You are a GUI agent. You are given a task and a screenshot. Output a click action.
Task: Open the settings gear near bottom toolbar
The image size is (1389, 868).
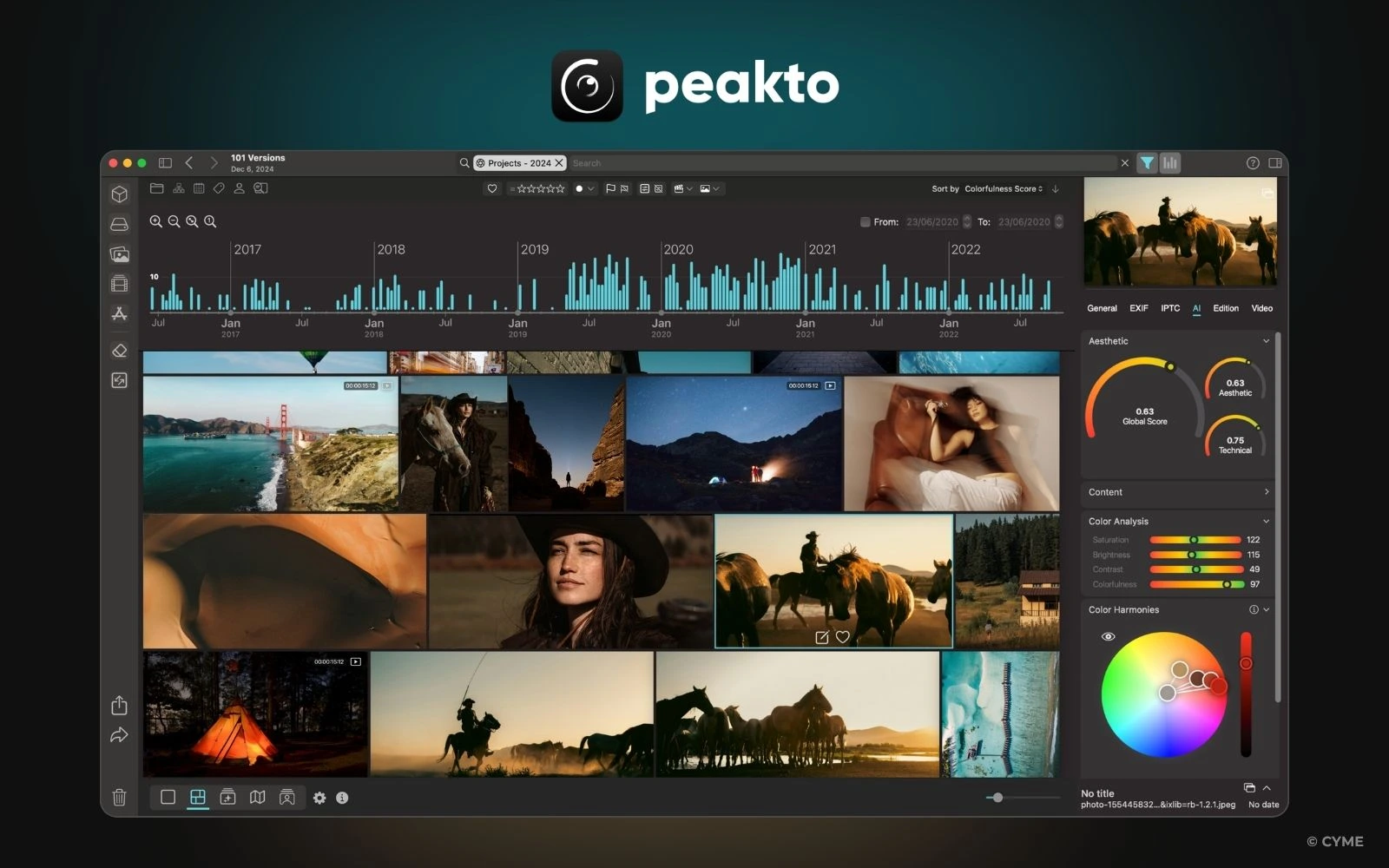click(319, 798)
